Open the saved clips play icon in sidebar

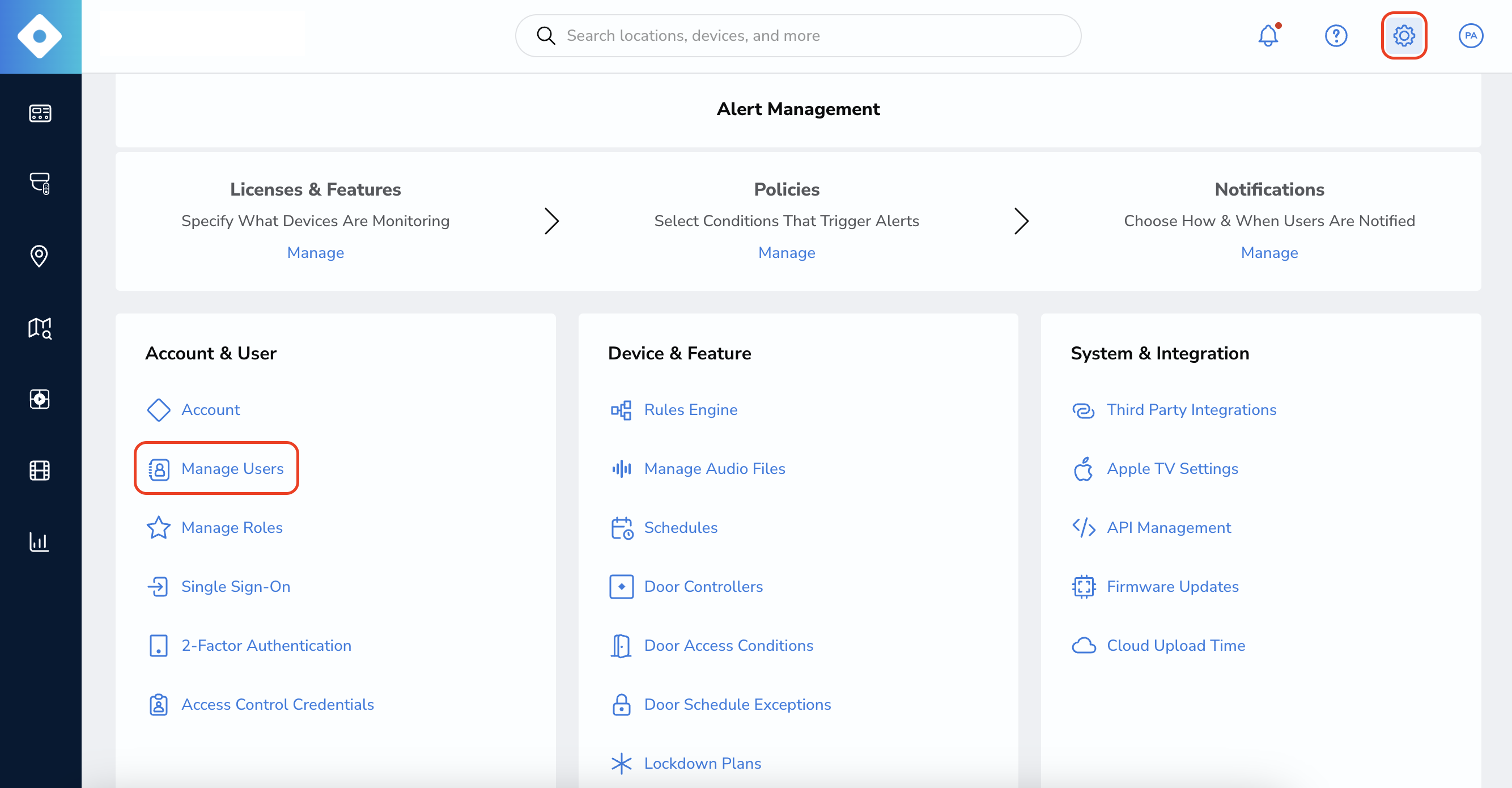click(x=40, y=399)
